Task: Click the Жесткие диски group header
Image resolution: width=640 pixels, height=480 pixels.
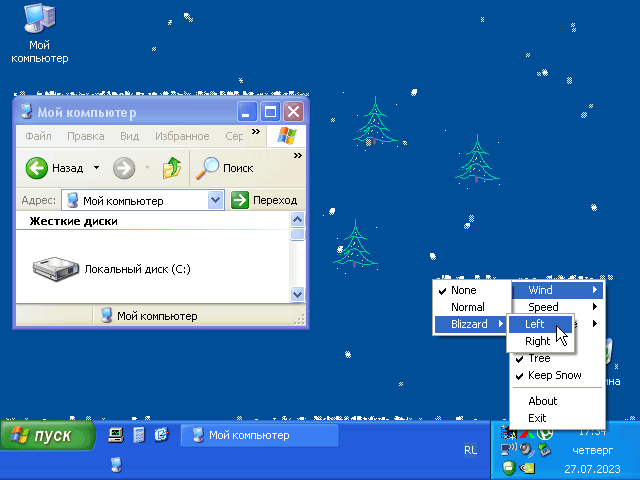Action: pos(73,221)
